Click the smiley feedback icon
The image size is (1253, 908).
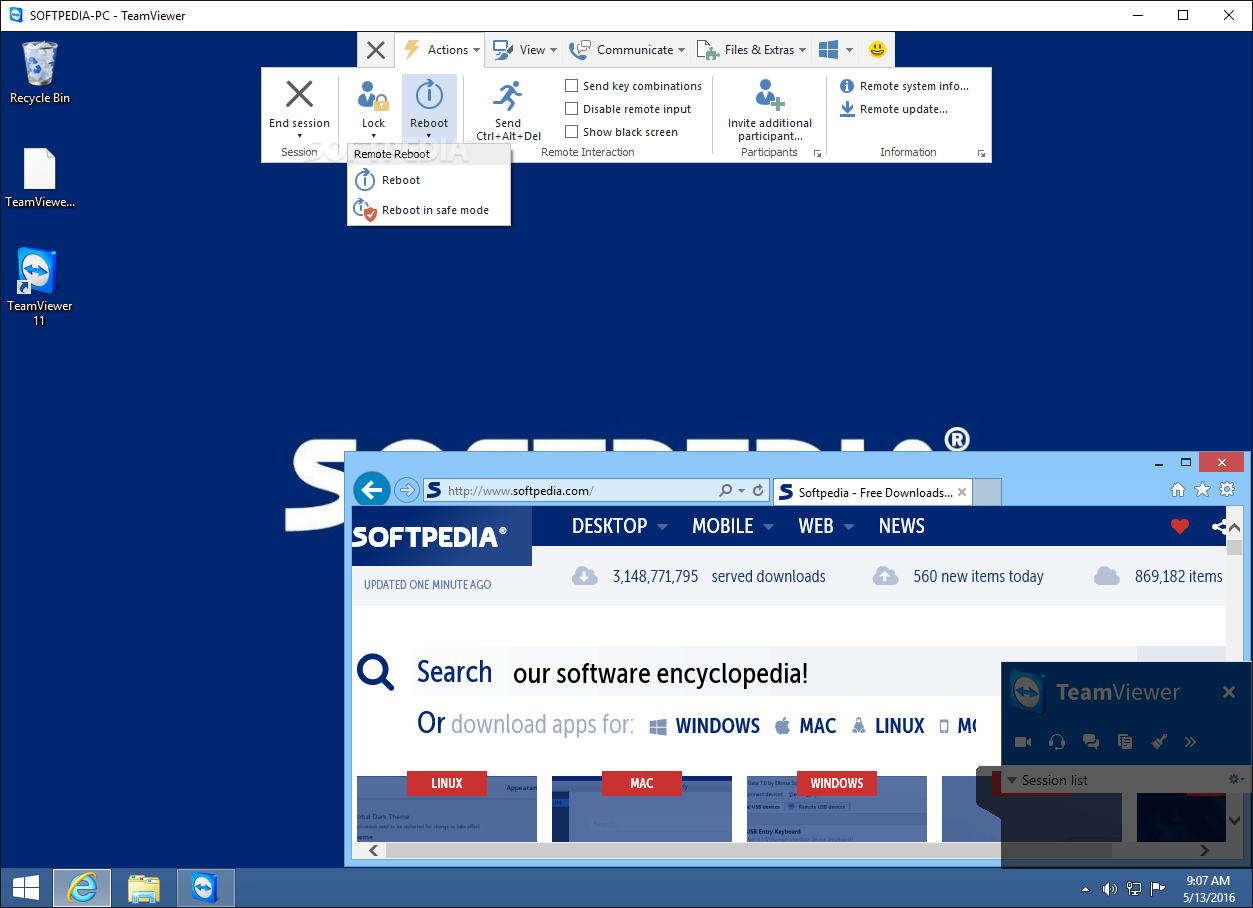click(x=877, y=49)
